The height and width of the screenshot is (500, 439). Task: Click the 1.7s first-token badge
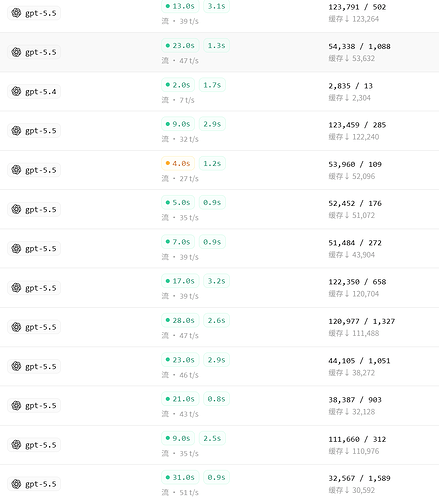(212, 85)
